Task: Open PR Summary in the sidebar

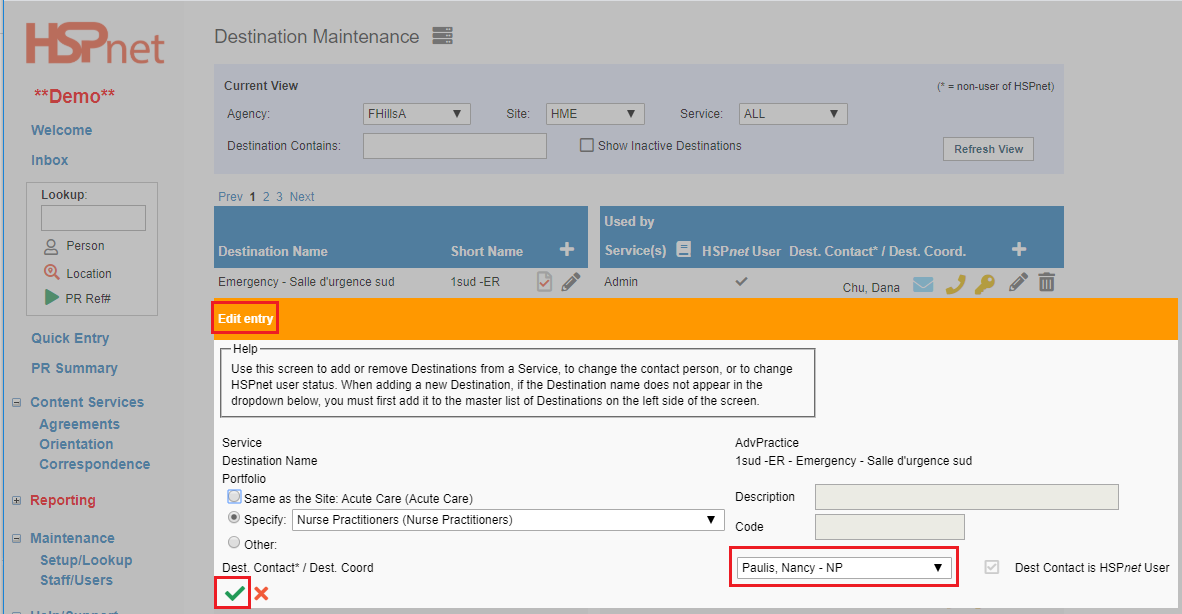Action: point(75,368)
